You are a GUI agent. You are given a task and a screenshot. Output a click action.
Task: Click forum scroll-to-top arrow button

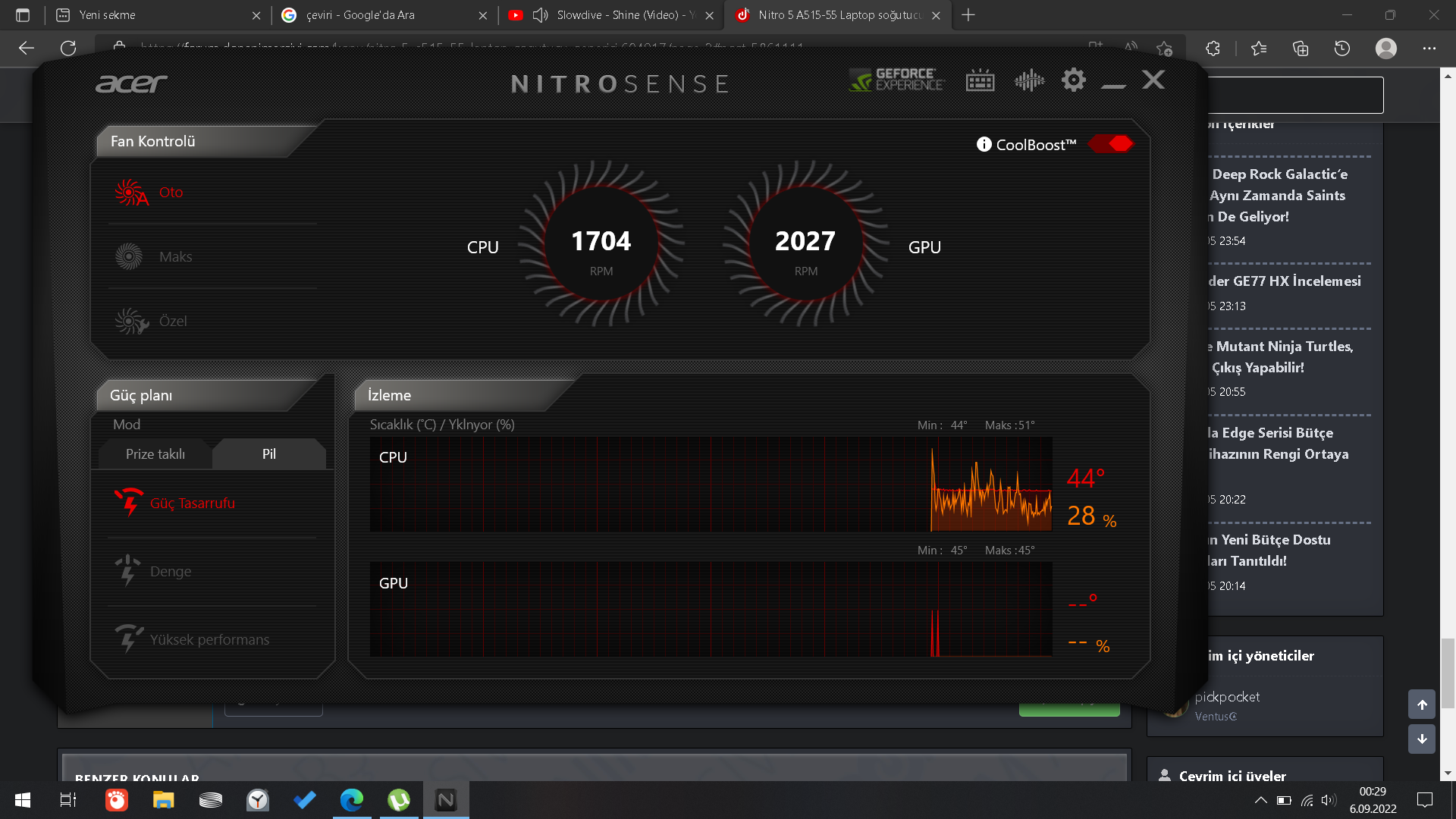point(1422,704)
